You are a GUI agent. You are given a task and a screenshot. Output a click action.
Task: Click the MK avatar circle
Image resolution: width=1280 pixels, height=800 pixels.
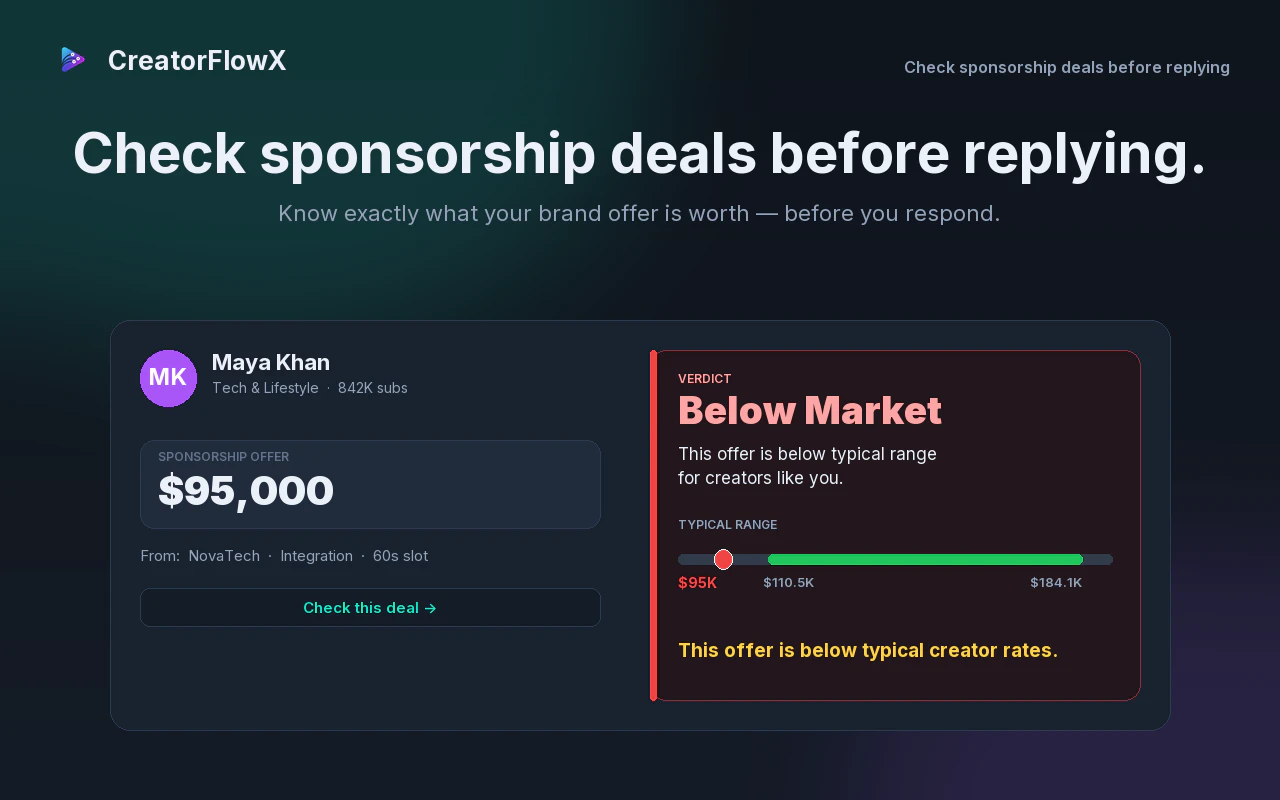168,378
